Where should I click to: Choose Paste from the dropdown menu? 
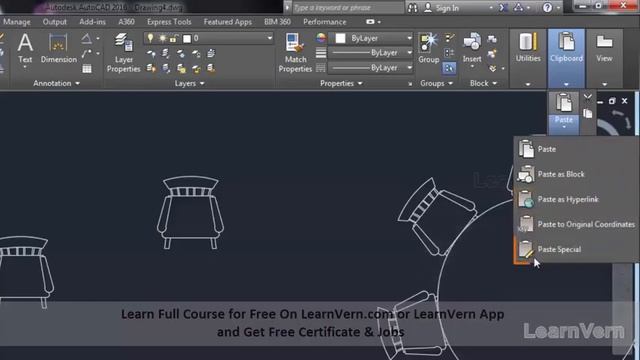576,149
